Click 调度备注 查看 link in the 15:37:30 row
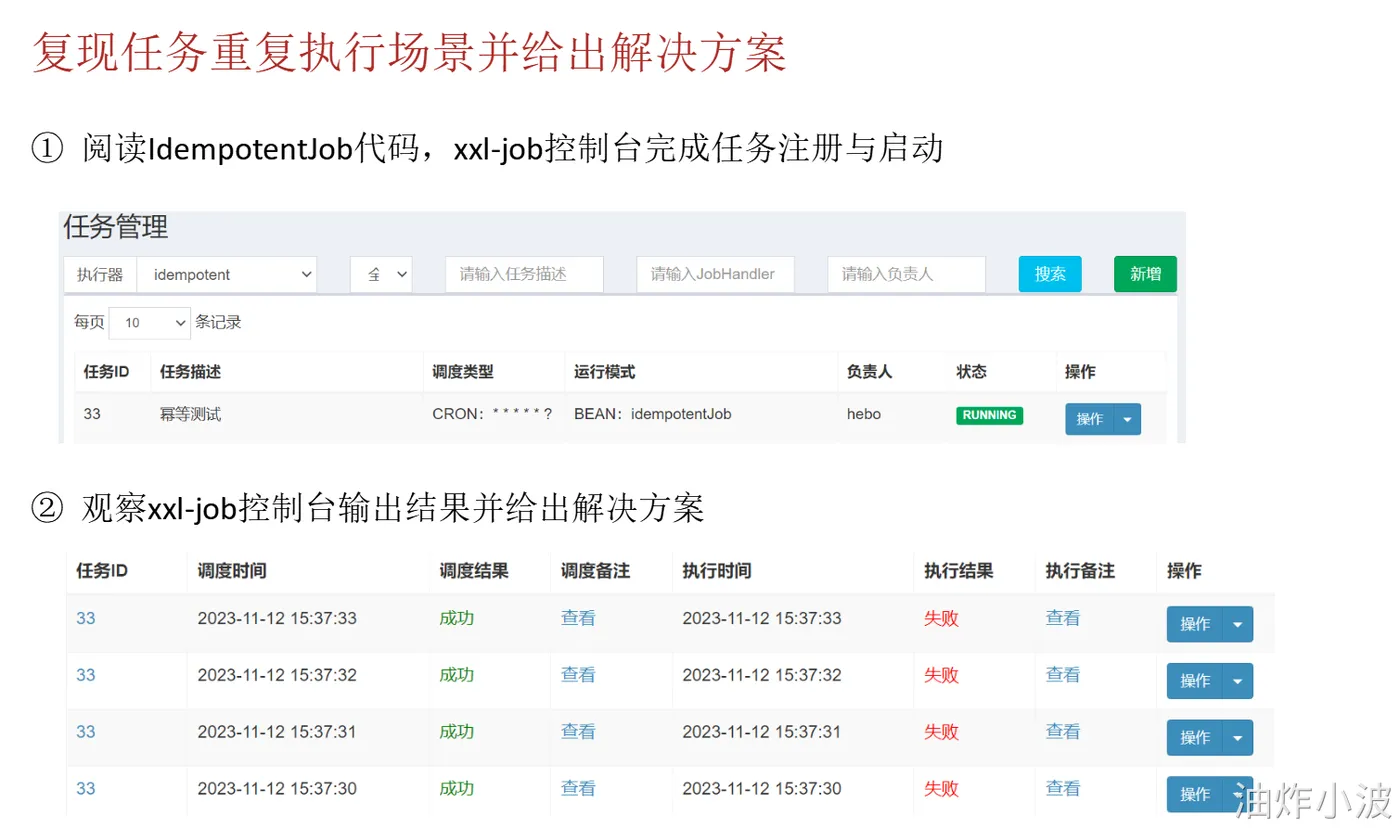Viewport: 1400px width, 828px height. tap(578, 789)
